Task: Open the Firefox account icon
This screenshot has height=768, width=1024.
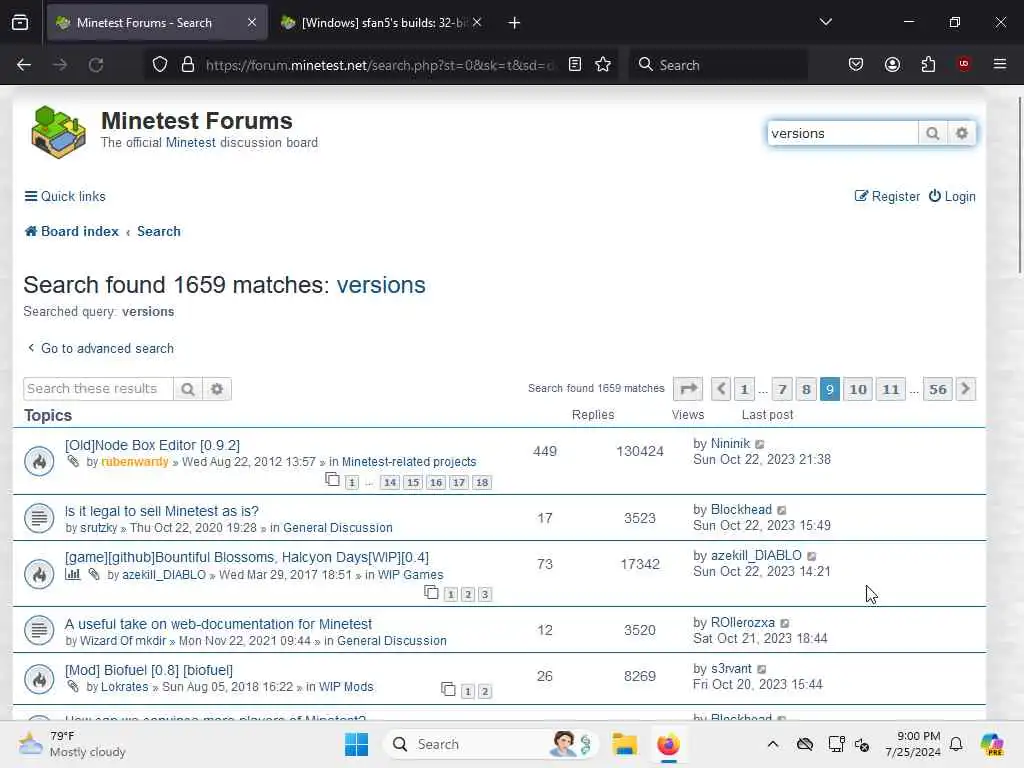Action: (x=892, y=65)
